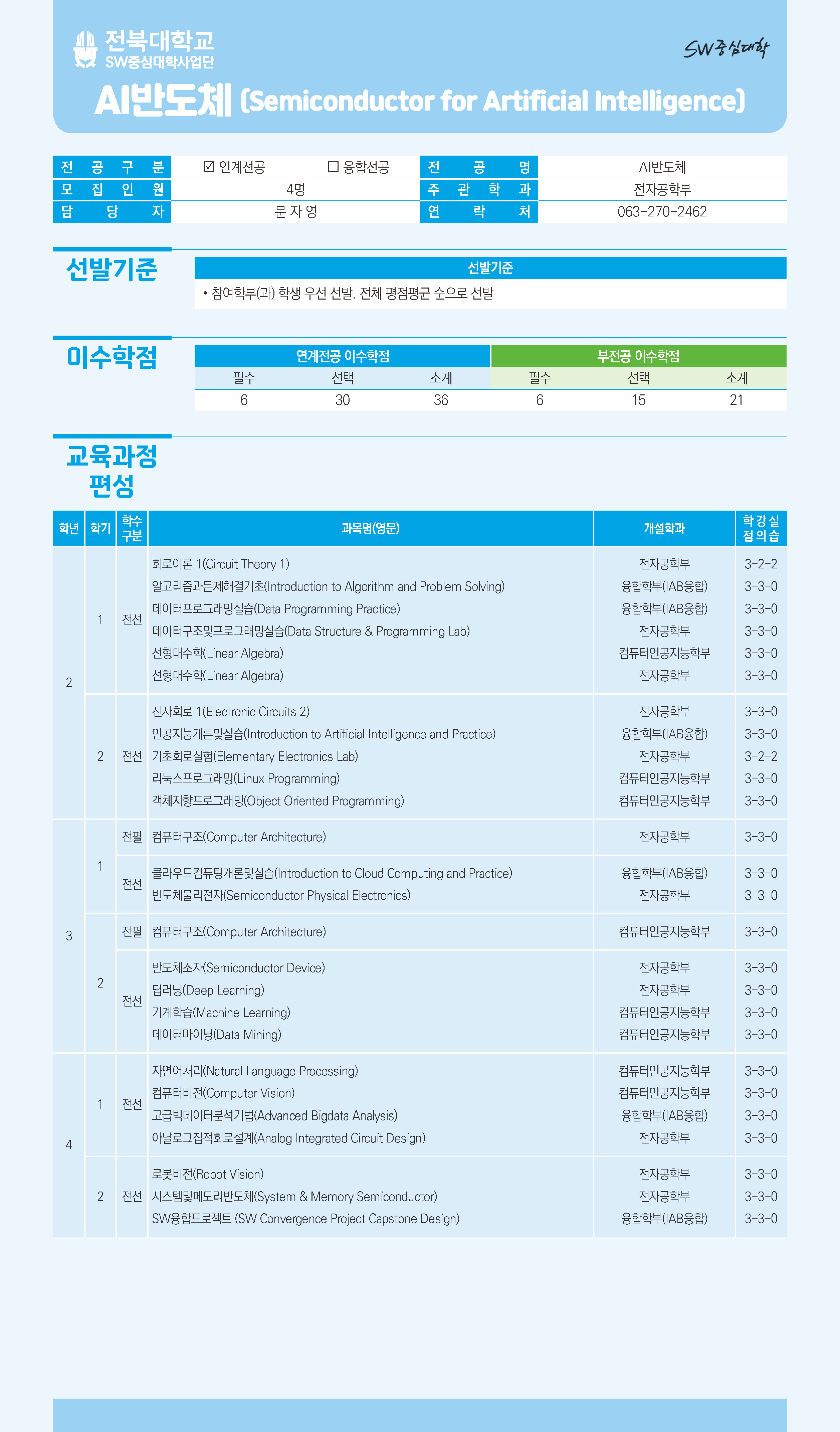The width and height of the screenshot is (840, 1432).
Task: Click the AI반도체 main title text
Action: tap(163, 101)
